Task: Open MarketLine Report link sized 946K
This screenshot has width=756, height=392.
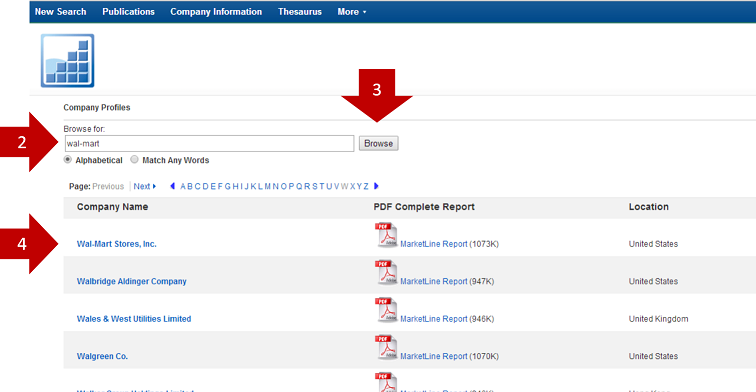Action: pyautogui.click(x=433, y=319)
